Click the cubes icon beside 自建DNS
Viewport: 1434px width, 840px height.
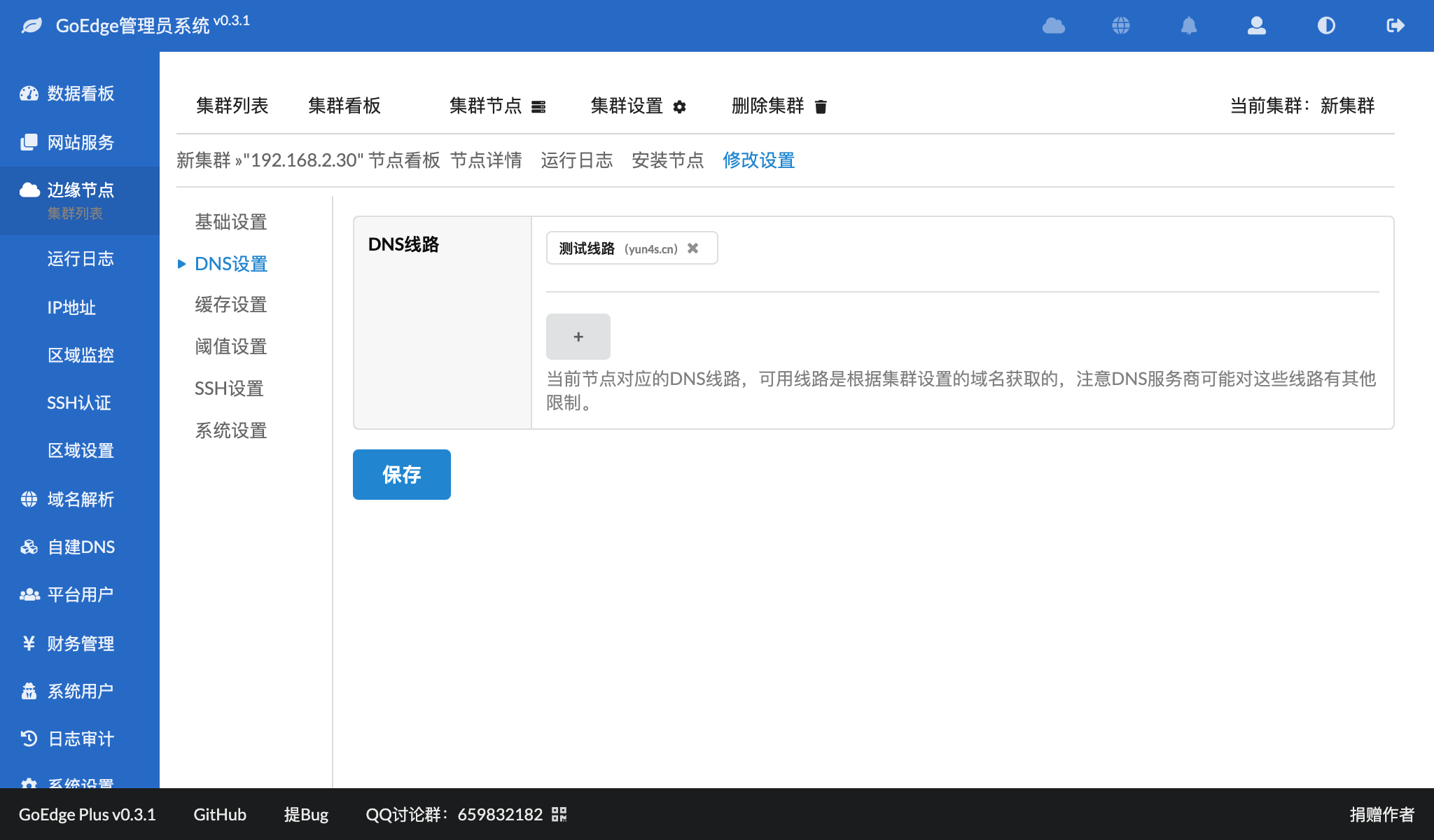(29, 547)
